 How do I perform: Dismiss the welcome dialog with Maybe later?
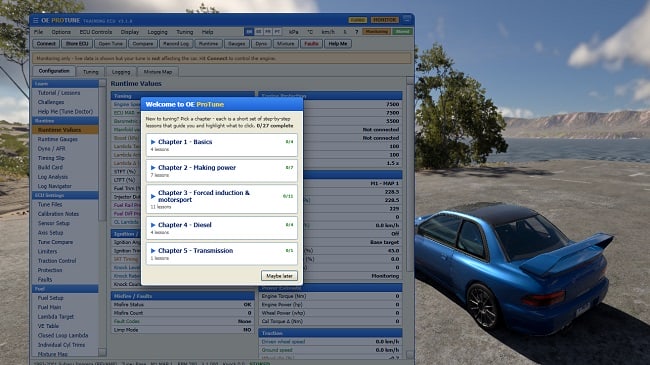(279, 276)
